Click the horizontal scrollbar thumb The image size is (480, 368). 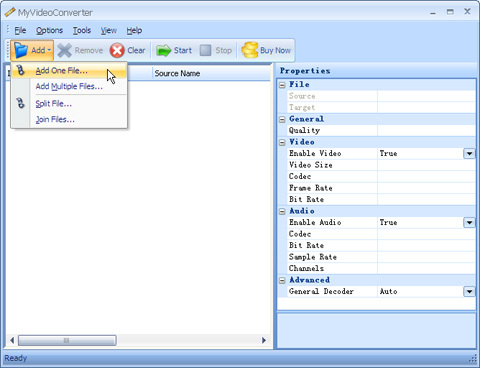coord(67,340)
